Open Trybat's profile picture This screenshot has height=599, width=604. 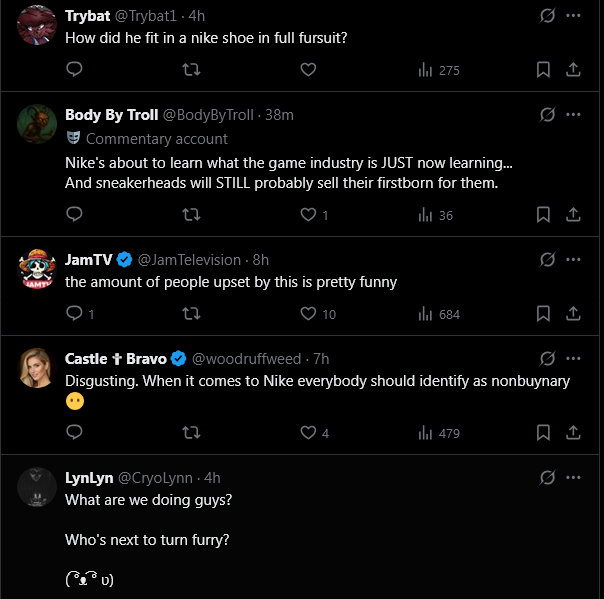coord(37,24)
